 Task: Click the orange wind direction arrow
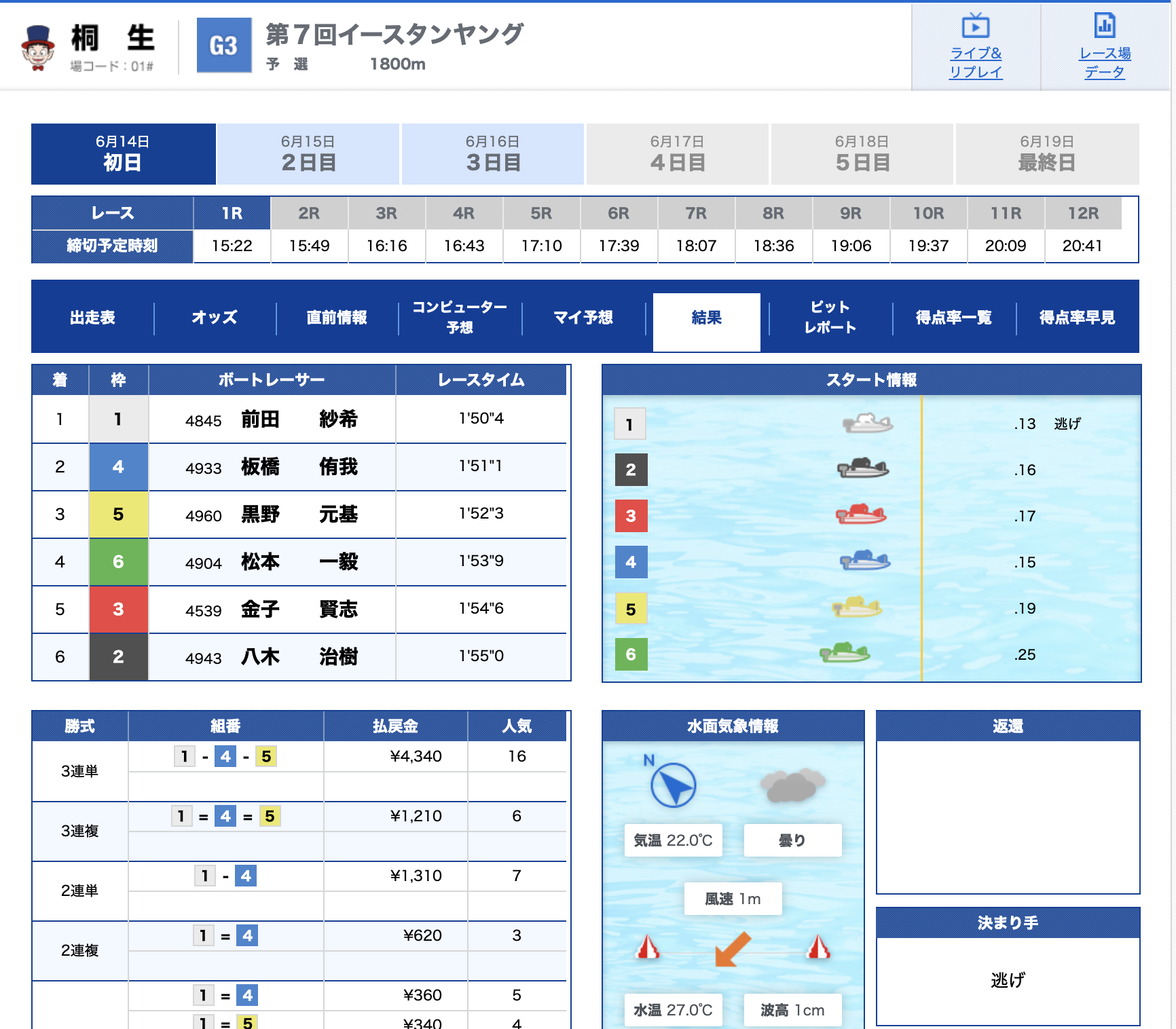click(x=733, y=948)
